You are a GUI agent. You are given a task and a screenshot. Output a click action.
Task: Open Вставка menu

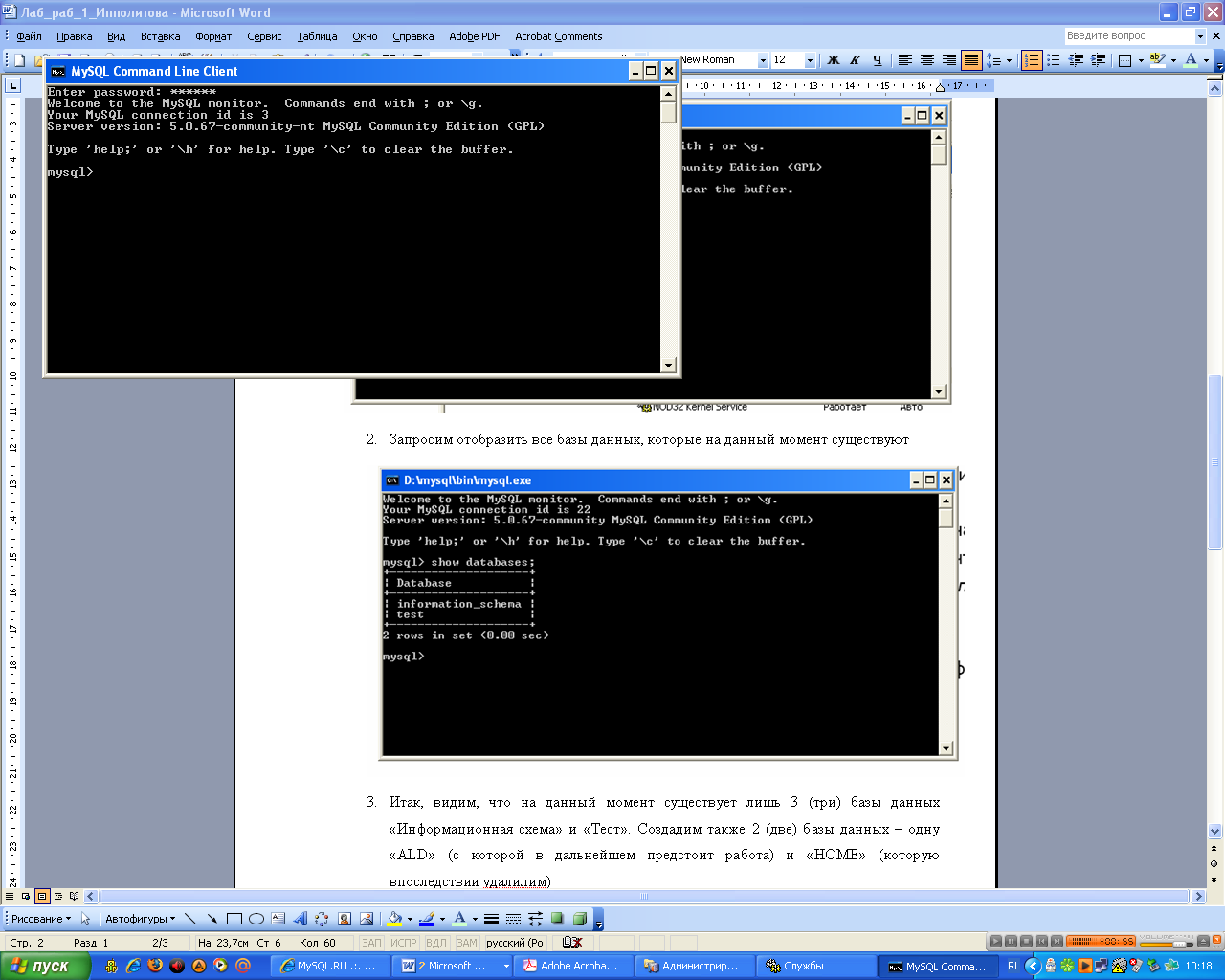160,36
